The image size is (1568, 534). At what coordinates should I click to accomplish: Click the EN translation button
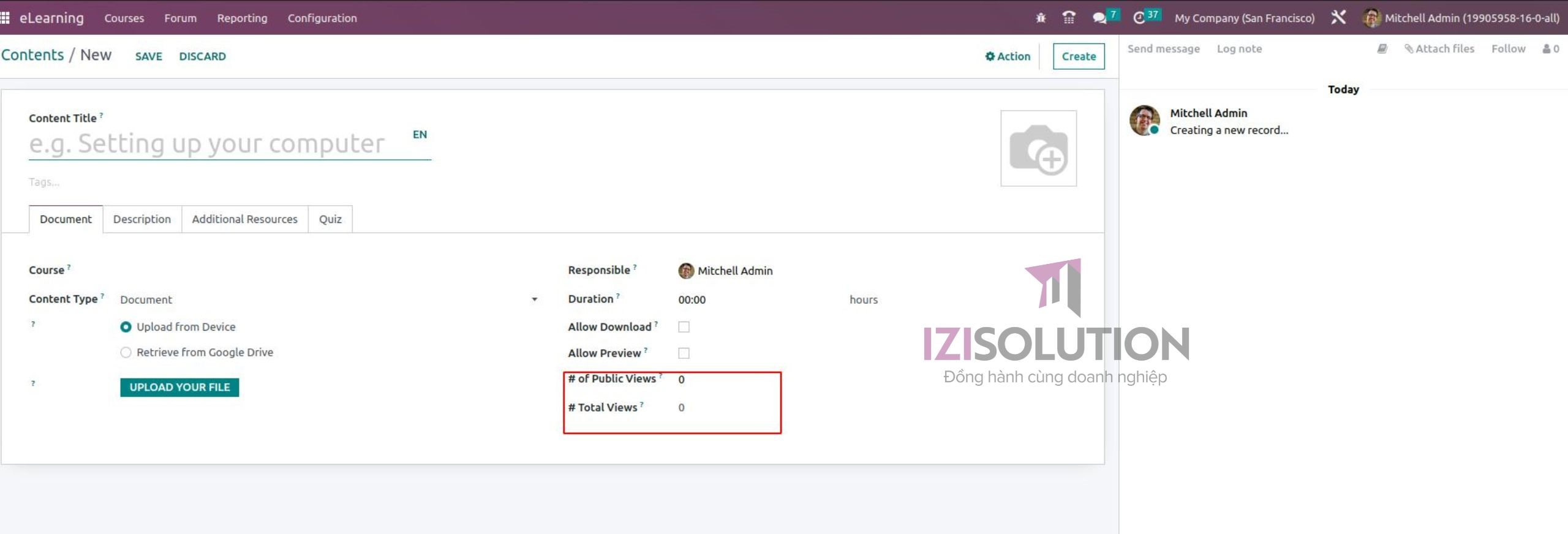(420, 134)
